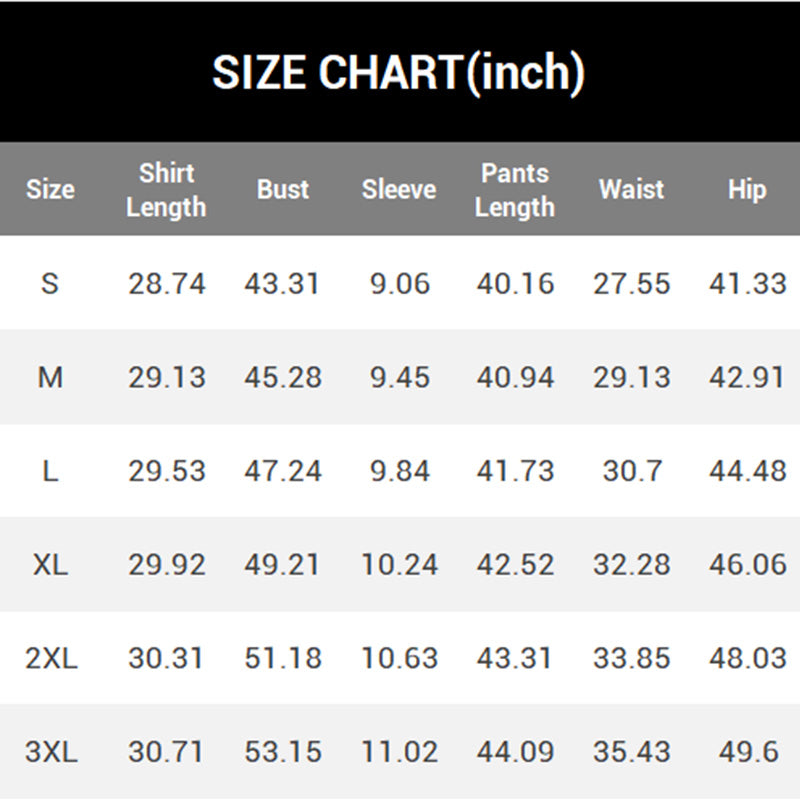Click the SIZE CHART(inch) title

coord(398,73)
